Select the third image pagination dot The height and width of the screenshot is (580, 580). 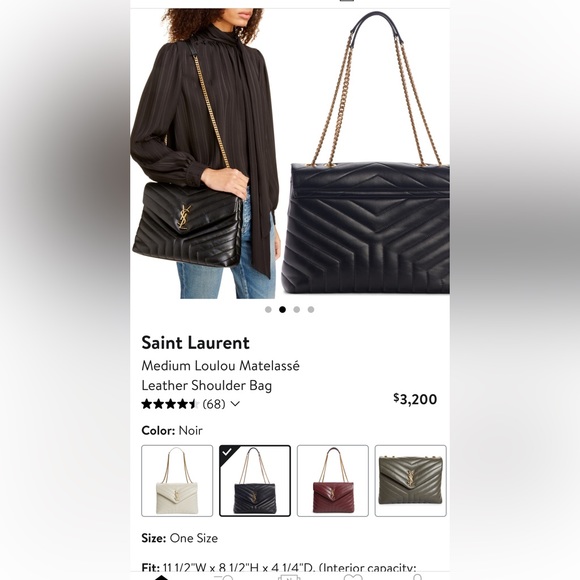pyautogui.click(x=297, y=309)
